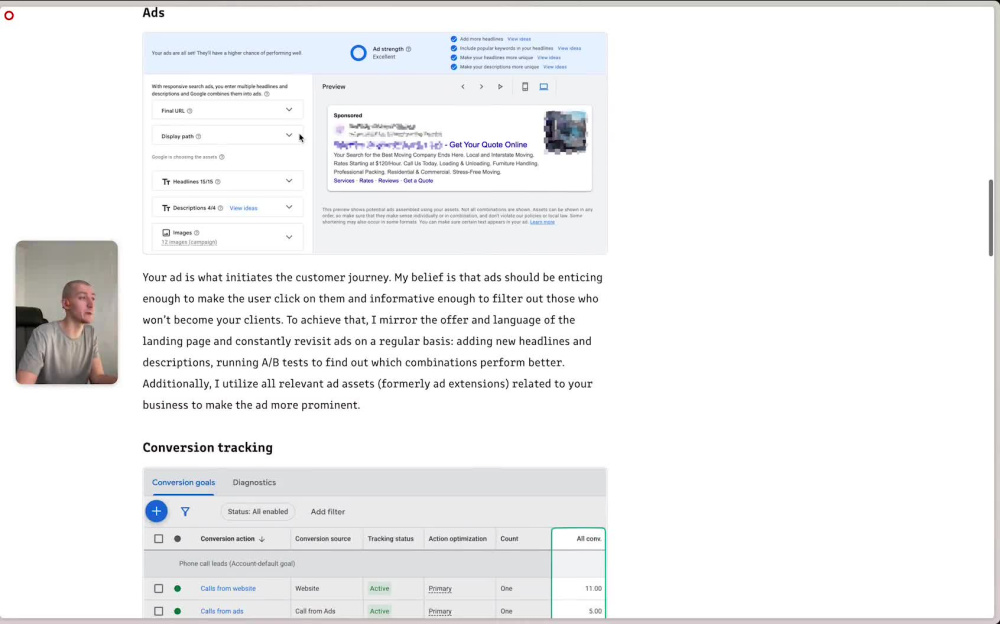Select desktop device preview icon
1000x624 pixels.
544,87
